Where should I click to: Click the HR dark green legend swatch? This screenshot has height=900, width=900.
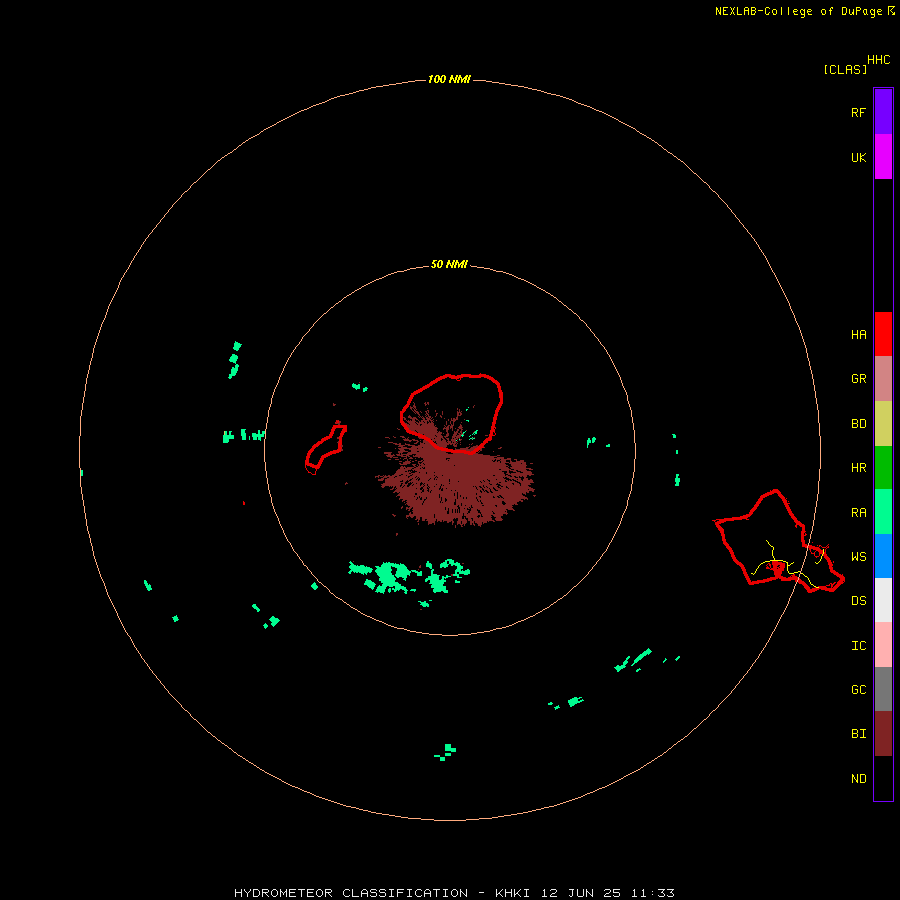[x=883, y=468]
